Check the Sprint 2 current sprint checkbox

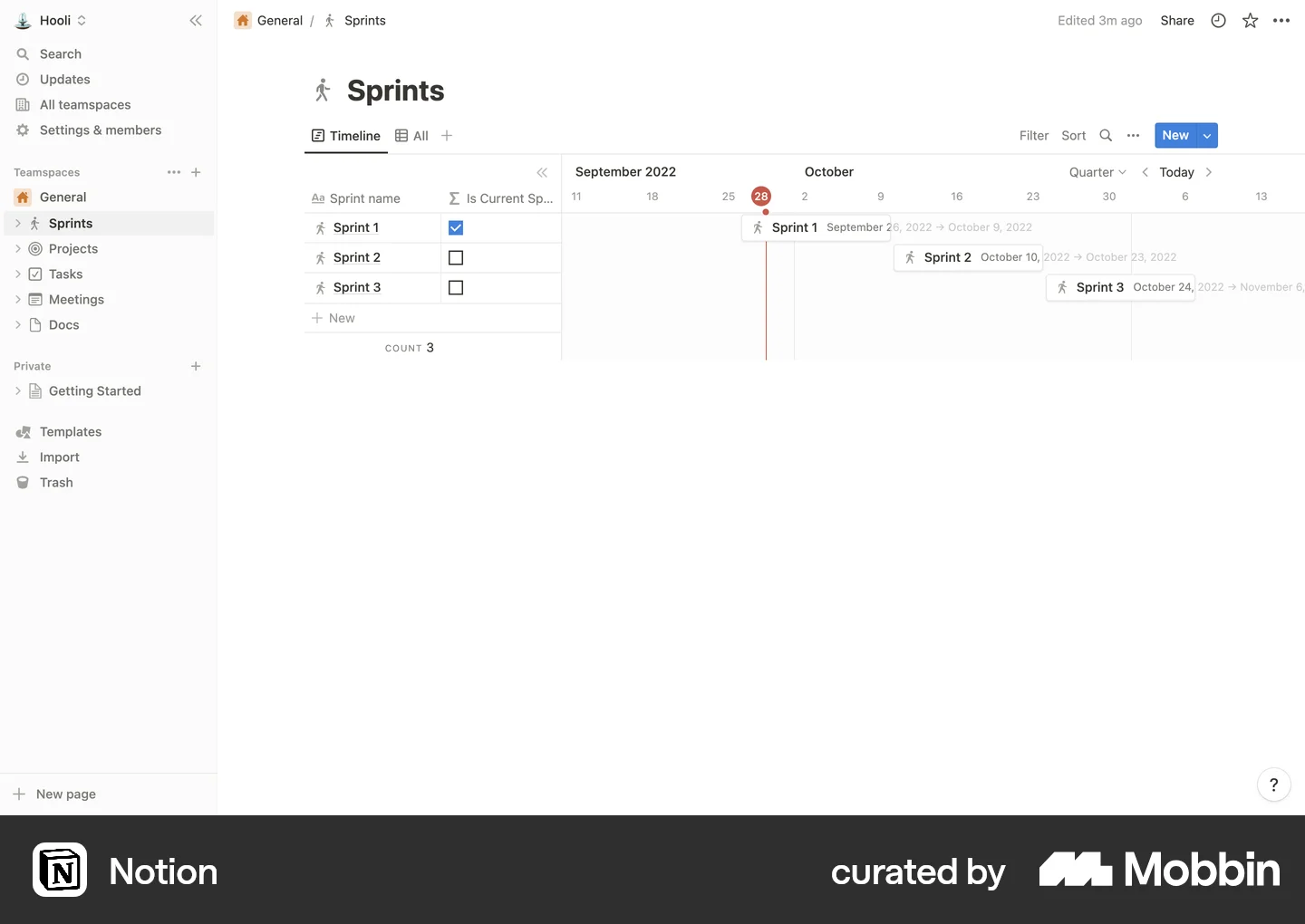click(456, 258)
